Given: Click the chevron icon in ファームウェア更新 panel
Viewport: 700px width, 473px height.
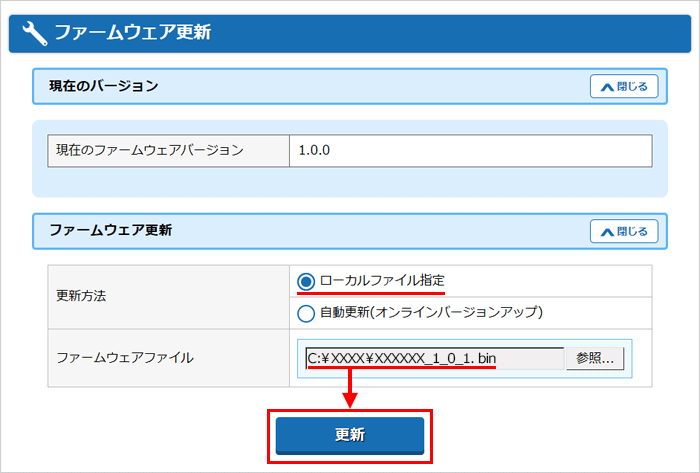Looking at the screenshot, I should point(606,232).
